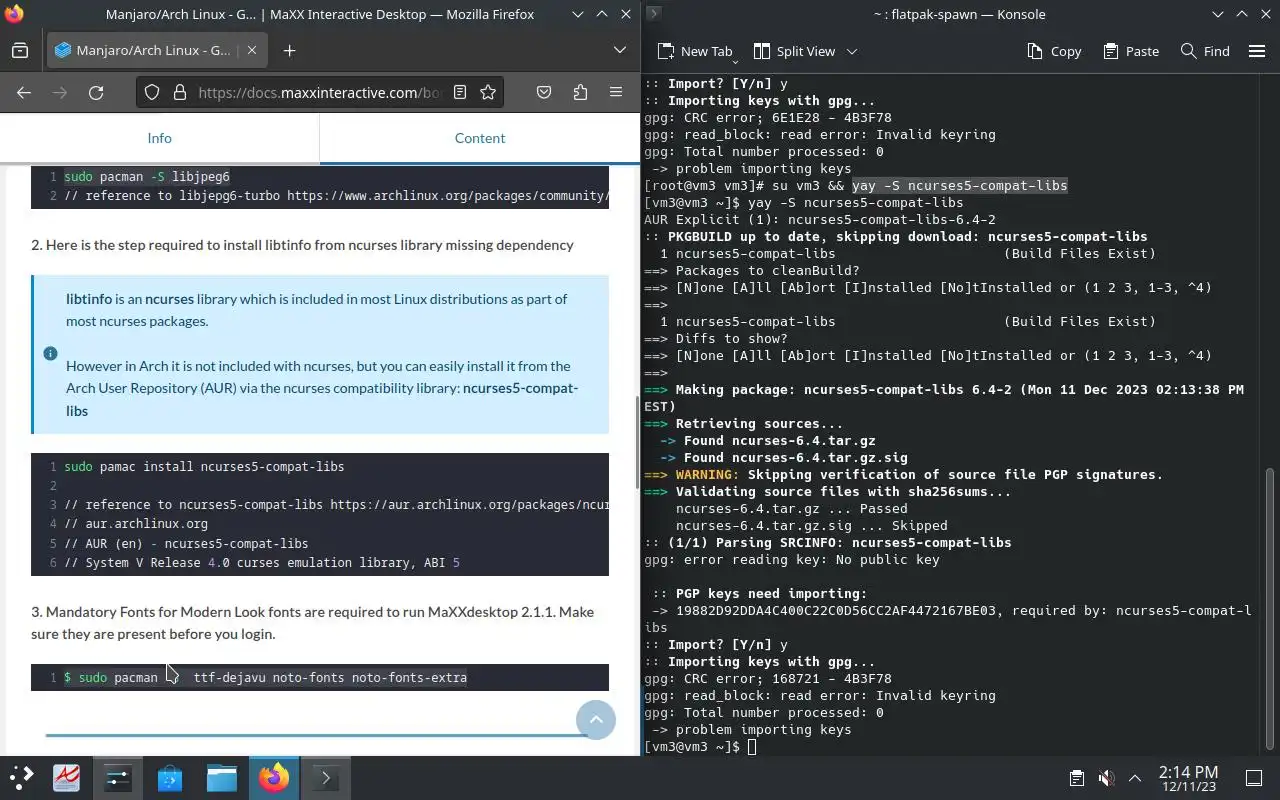The width and height of the screenshot is (1280, 800).
Task: Switch to the Content tab
Action: 480,138
